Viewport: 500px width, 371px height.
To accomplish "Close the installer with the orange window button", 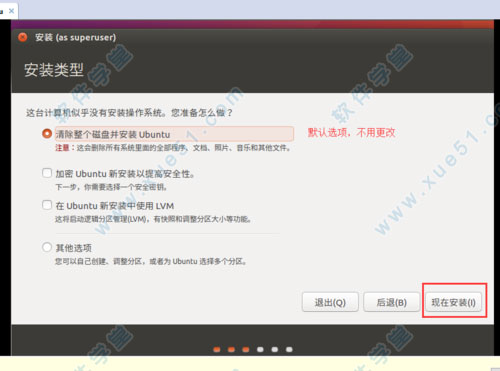I will tap(23, 37).
